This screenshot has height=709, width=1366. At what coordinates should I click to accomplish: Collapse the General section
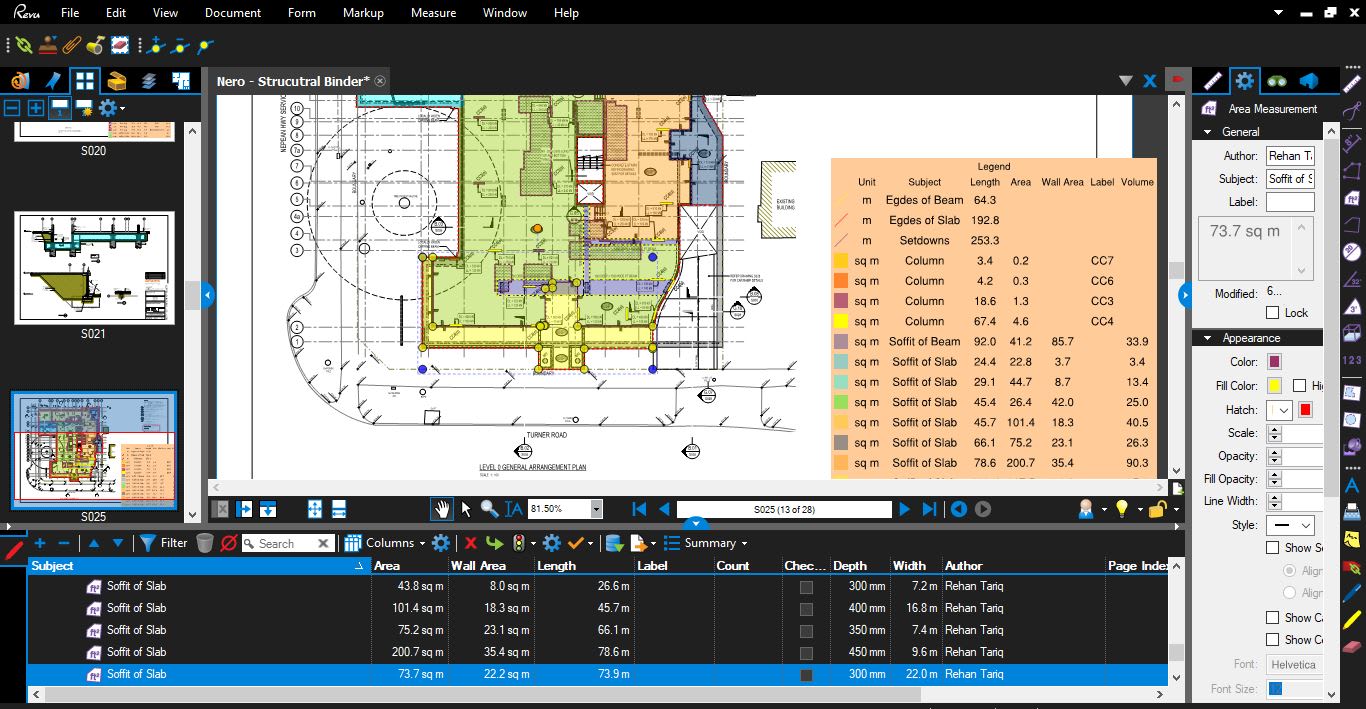pyautogui.click(x=1208, y=132)
